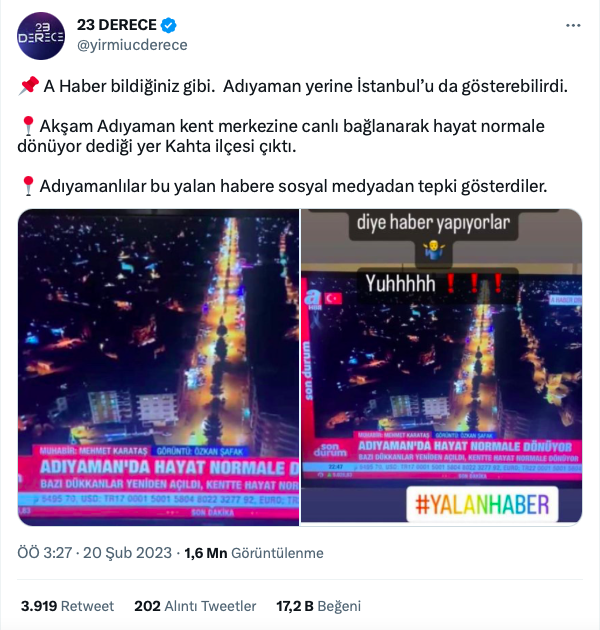The width and height of the screenshot is (600, 630).
Task: Click the #YALANHABER hashtag sticker
Action: click(x=482, y=505)
